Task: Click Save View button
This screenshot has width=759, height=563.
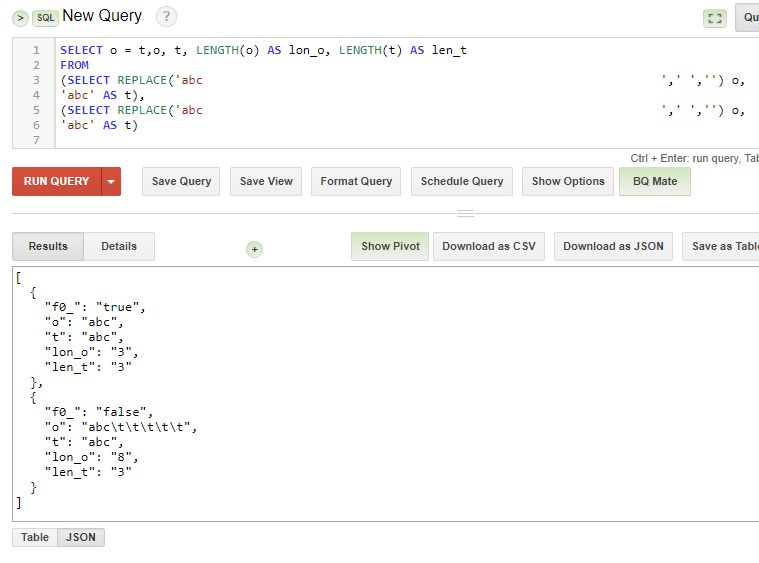Action: [266, 182]
